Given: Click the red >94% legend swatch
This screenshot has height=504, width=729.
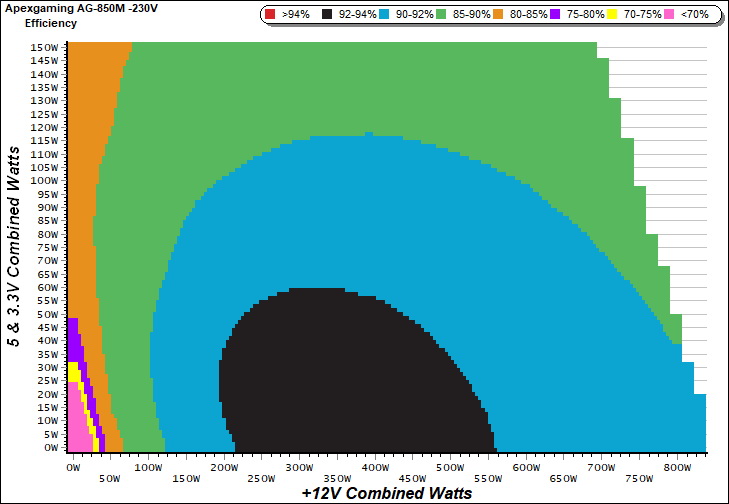Looking at the screenshot, I should point(270,15).
